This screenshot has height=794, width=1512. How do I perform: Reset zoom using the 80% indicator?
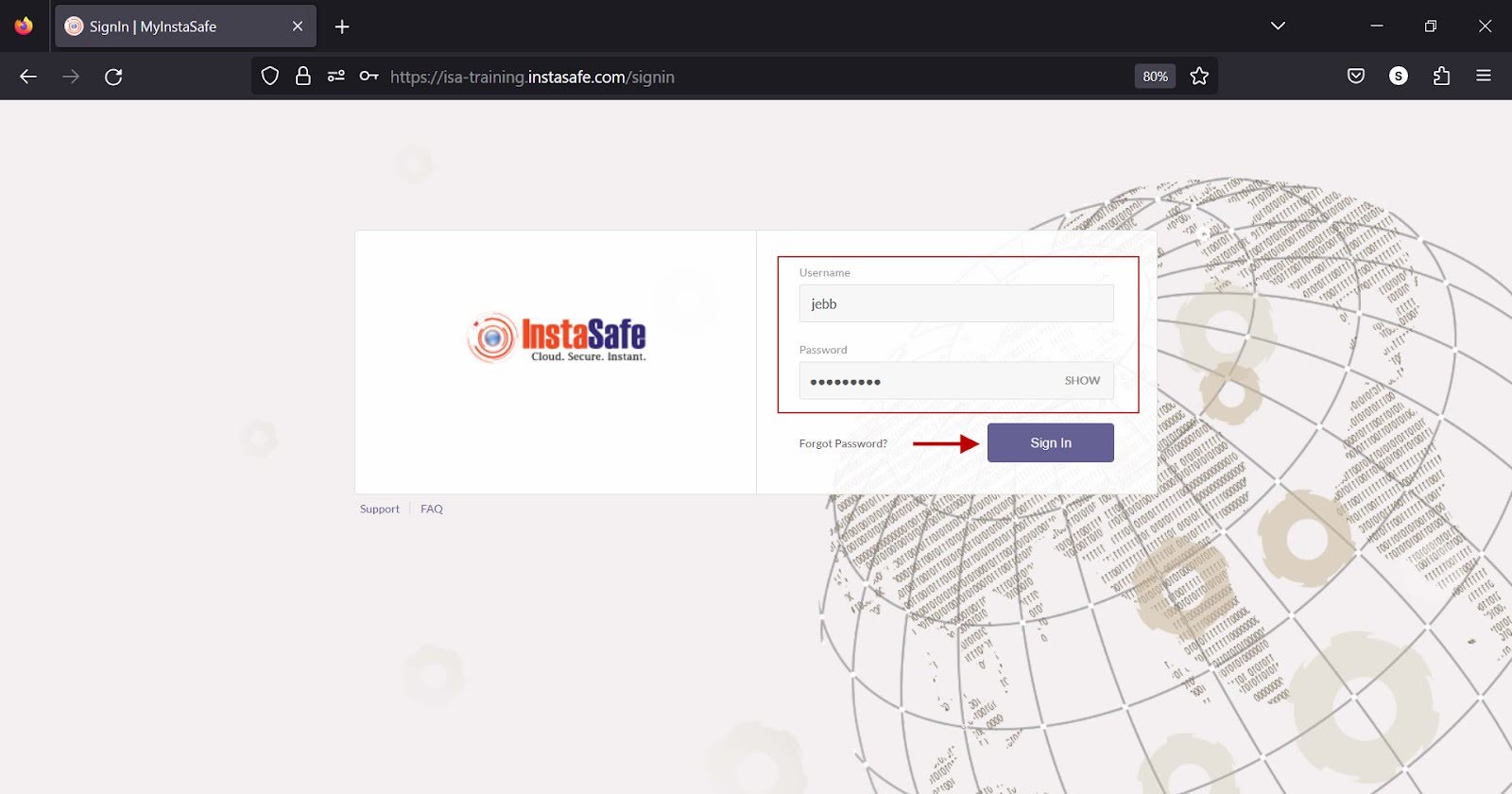click(x=1155, y=77)
